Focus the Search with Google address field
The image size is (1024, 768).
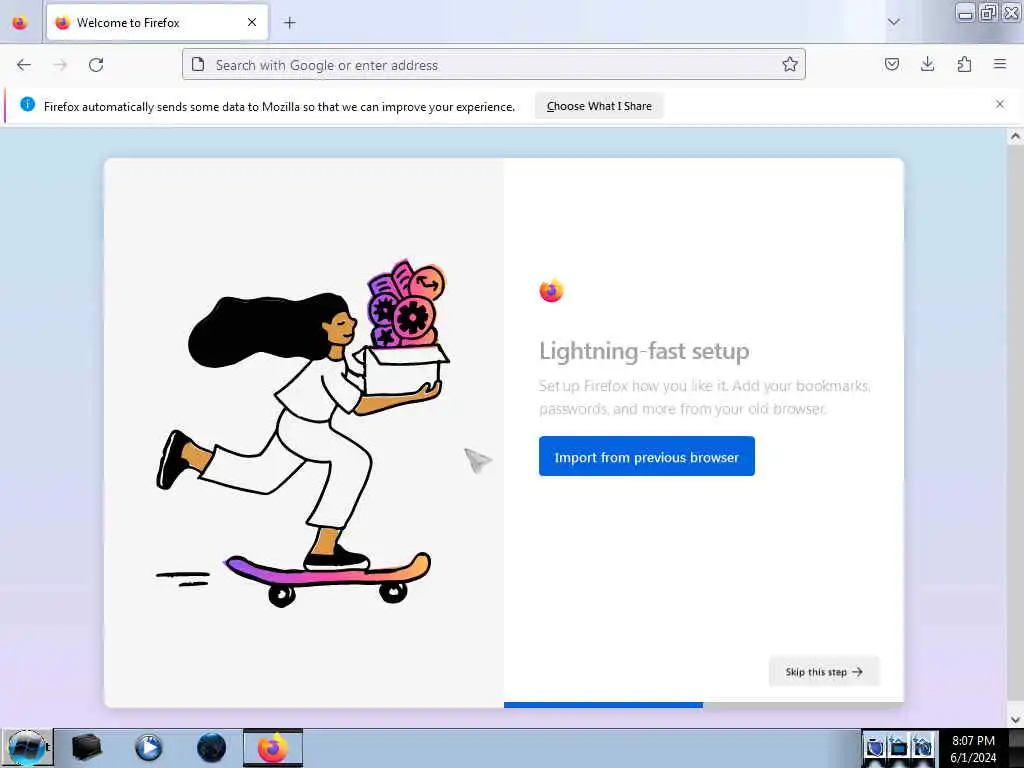(x=494, y=65)
